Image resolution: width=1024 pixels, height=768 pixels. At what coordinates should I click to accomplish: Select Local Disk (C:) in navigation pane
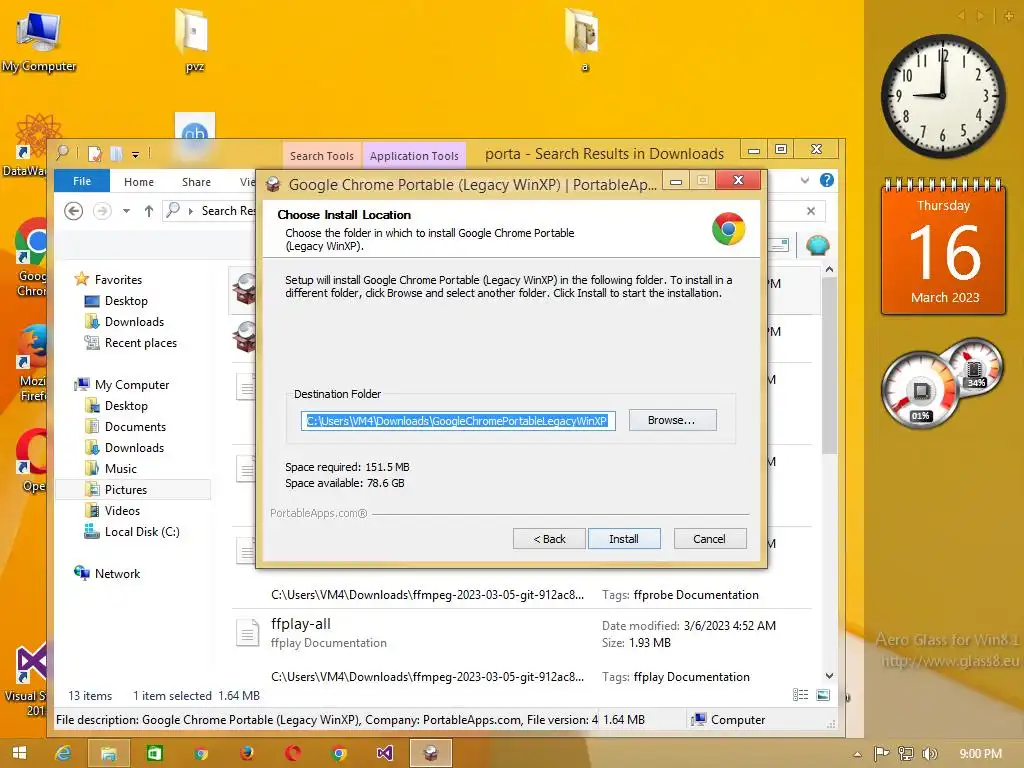(142, 532)
